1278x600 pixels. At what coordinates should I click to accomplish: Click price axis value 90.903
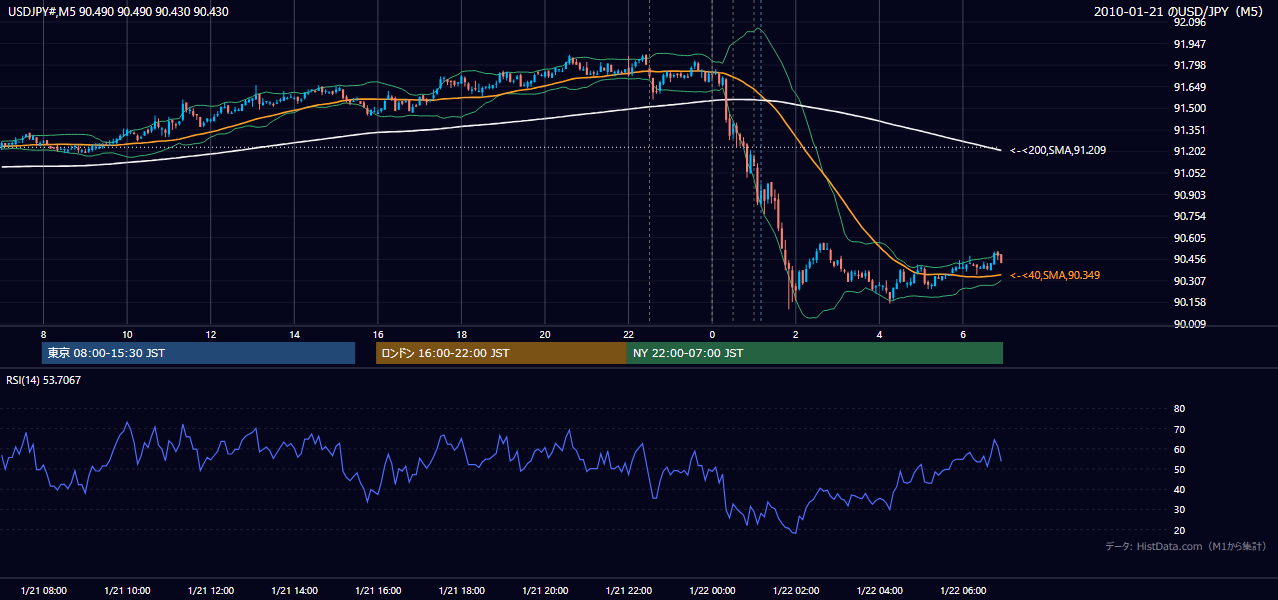point(1190,195)
